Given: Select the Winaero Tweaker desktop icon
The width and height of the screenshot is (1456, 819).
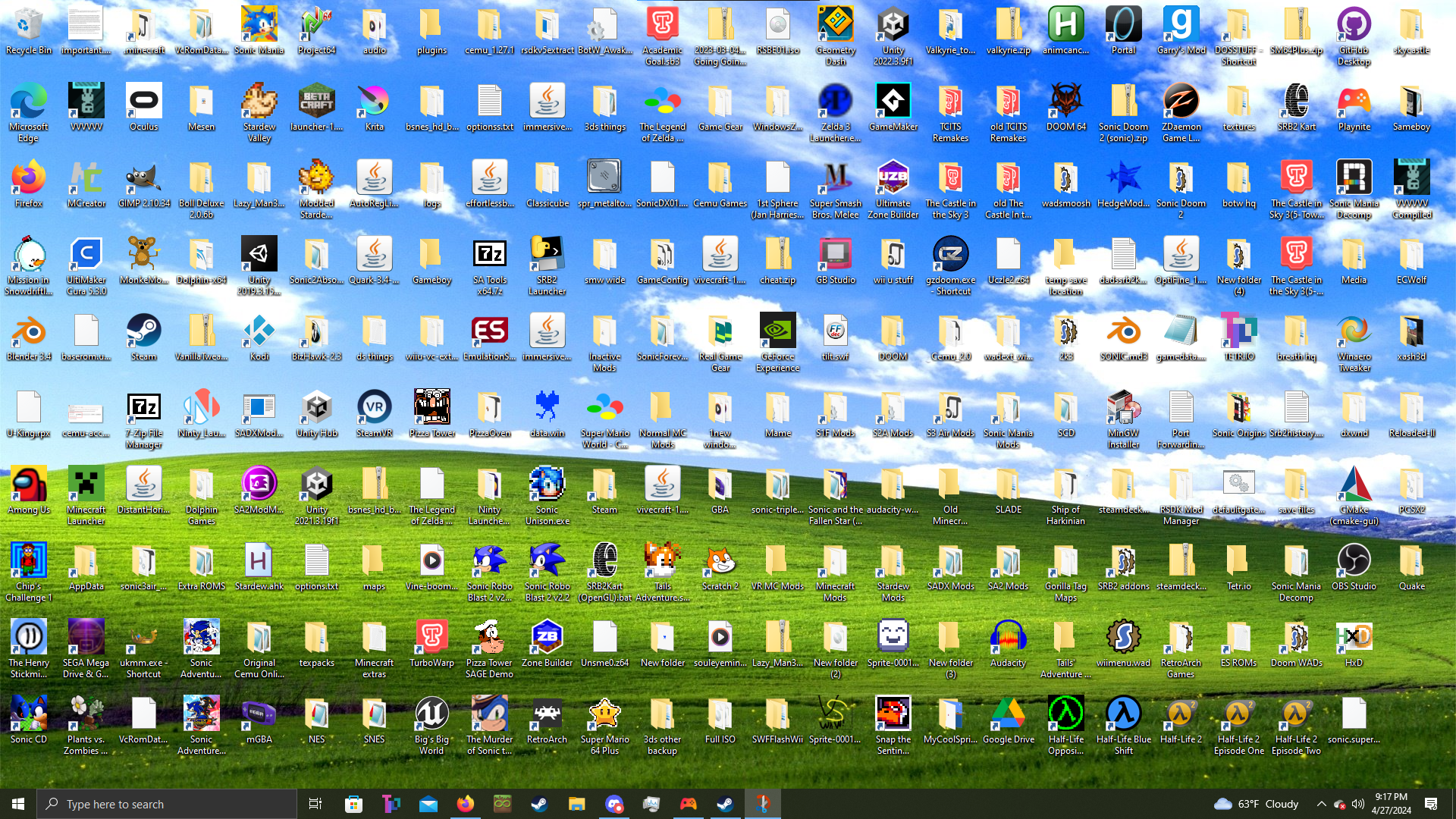Looking at the screenshot, I should [1354, 343].
